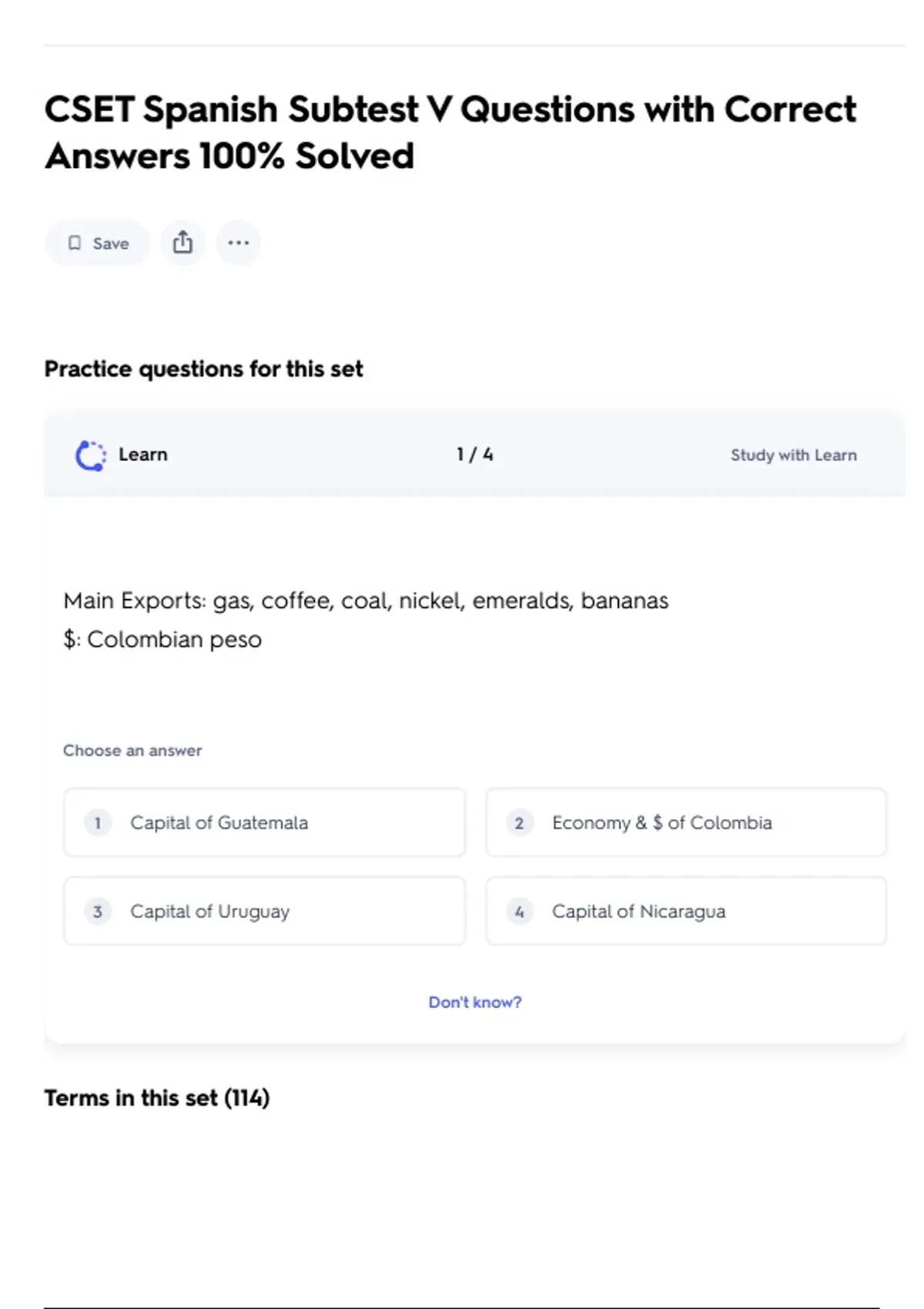The height and width of the screenshot is (1309, 924).
Task: Click the number 2 badge icon
Action: [519, 823]
